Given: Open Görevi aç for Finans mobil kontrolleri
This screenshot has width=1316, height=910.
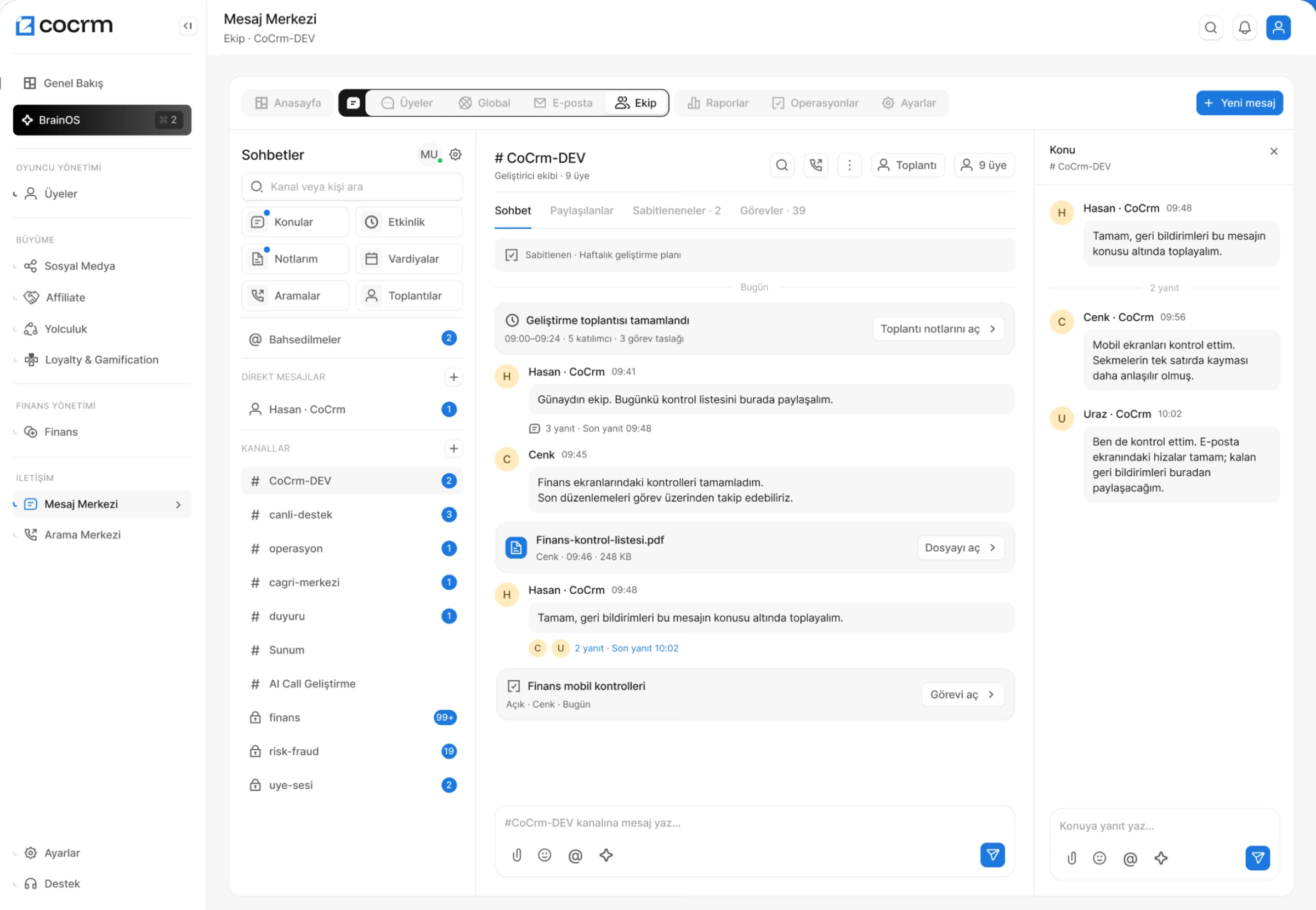Looking at the screenshot, I should pyautogui.click(x=962, y=694).
